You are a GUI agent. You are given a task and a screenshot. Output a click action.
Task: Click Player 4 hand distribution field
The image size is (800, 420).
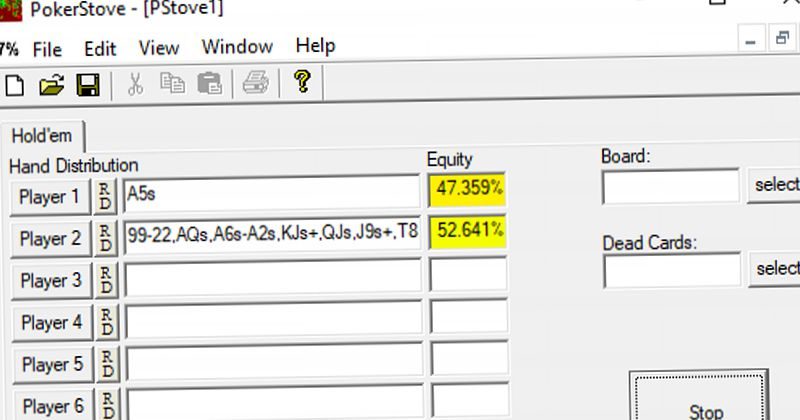pos(274,319)
